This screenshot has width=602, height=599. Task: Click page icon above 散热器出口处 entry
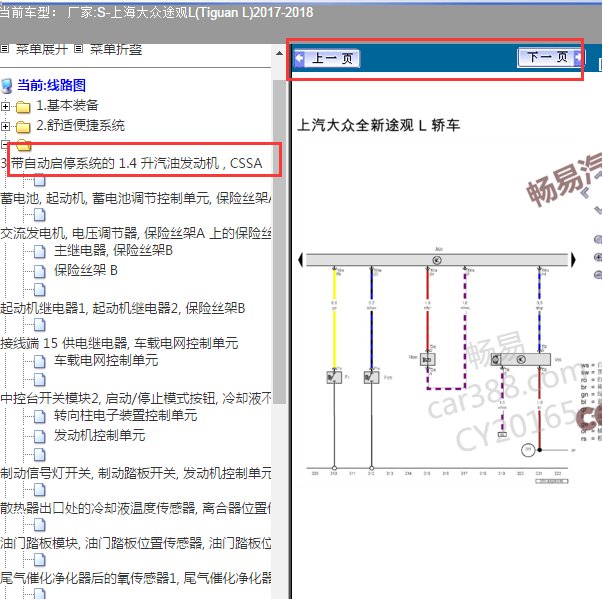pyautogui.click(x=40, y=490)
